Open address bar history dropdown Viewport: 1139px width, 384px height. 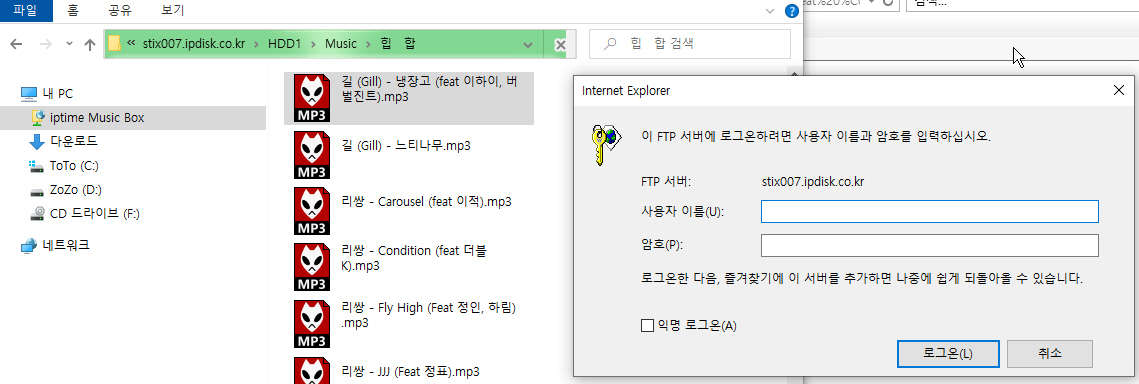tap(528, 45)
